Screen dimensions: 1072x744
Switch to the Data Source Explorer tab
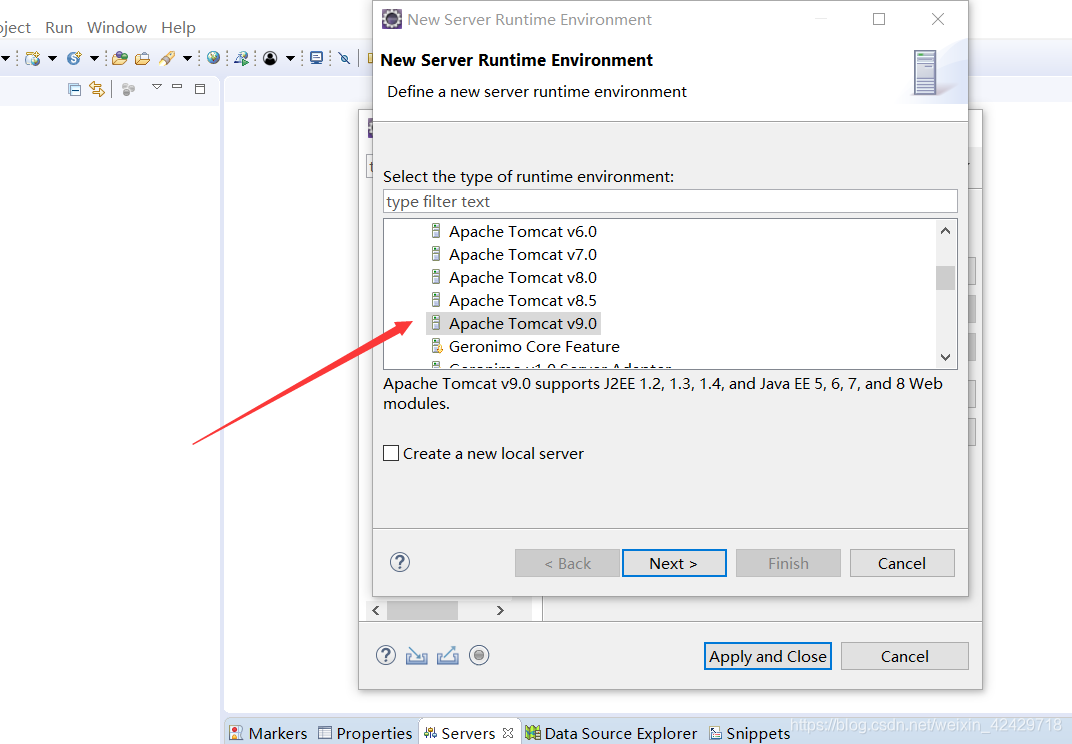(x=611, y=733)
